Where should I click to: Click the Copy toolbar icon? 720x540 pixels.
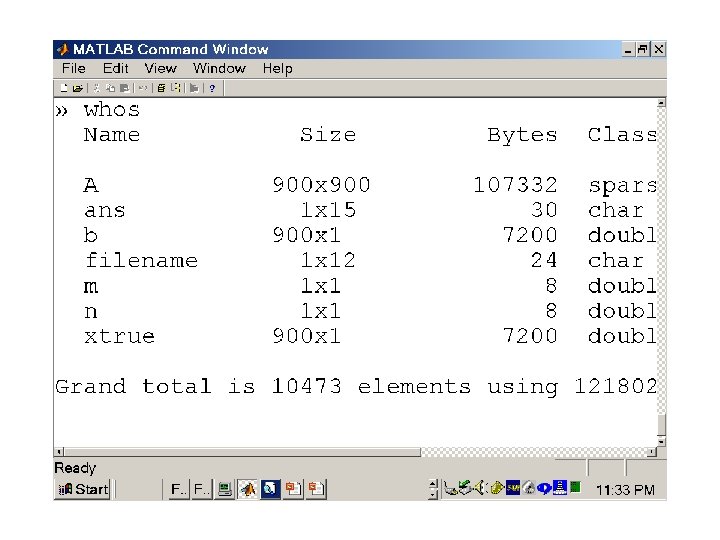110,88
